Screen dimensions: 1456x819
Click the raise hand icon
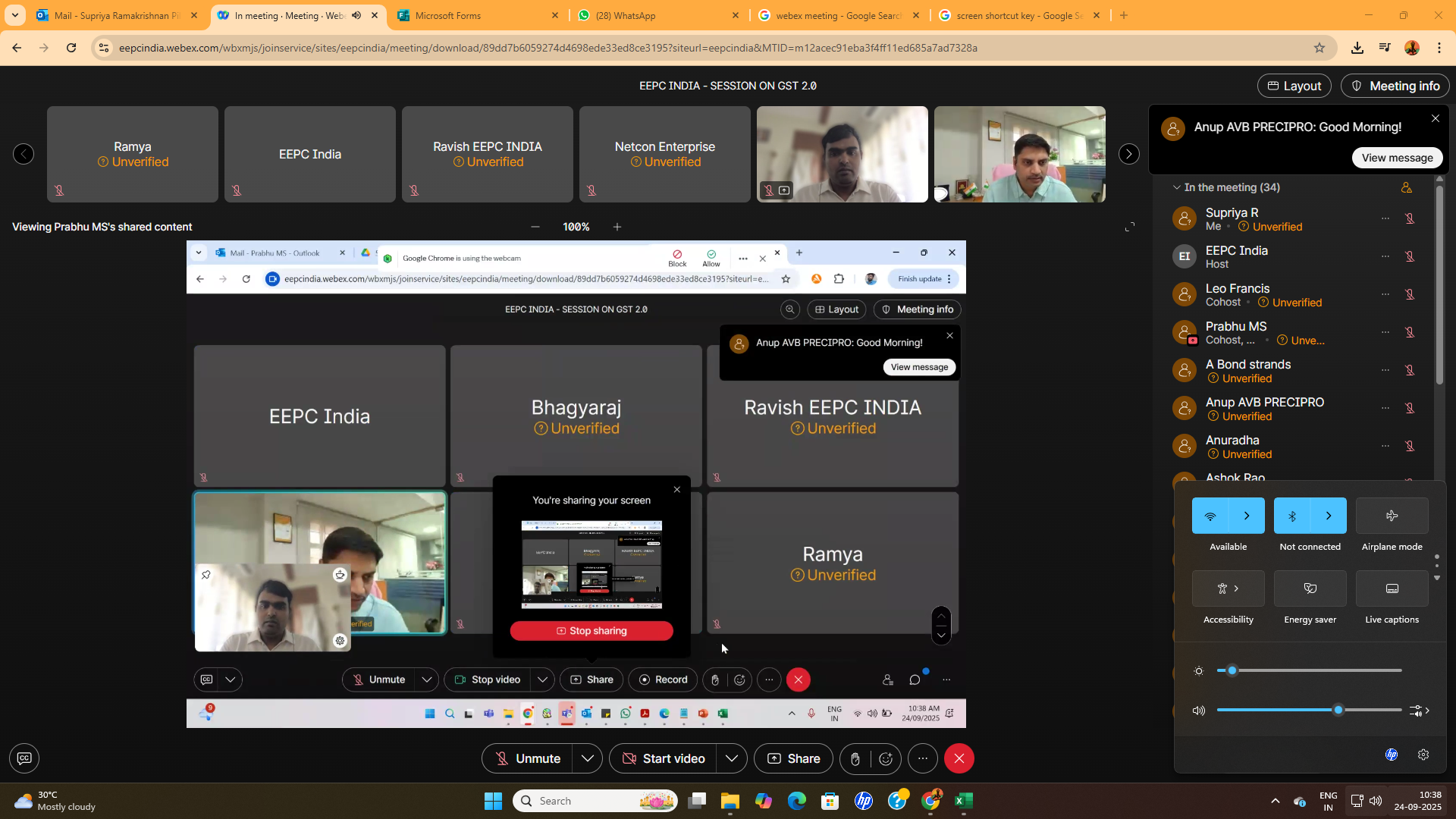(855, 759)
